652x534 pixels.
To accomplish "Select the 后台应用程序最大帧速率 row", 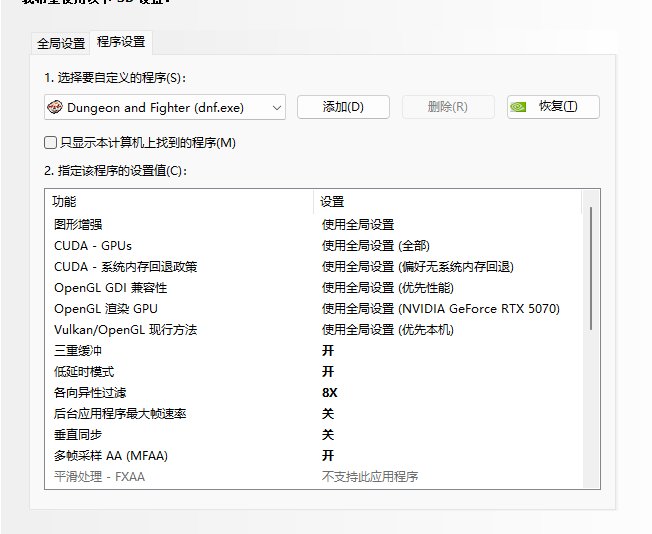I will (x=314, y=413).
